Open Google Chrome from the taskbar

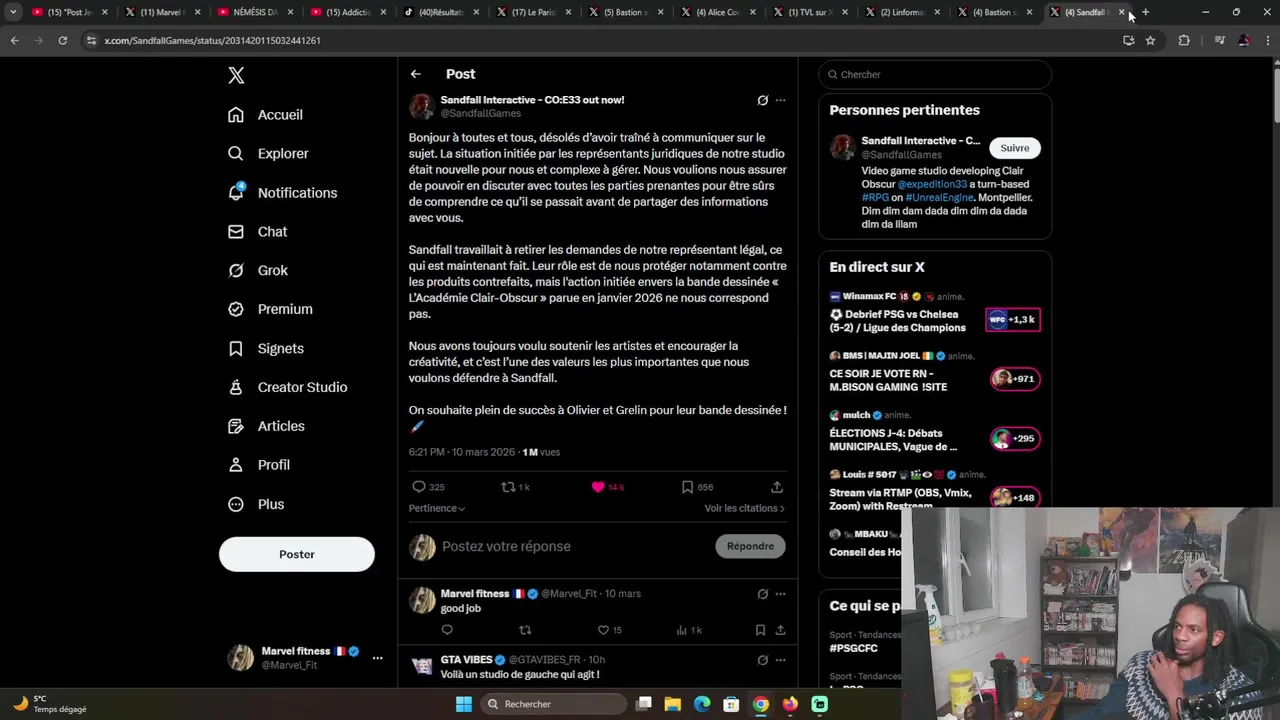[761, 704]
